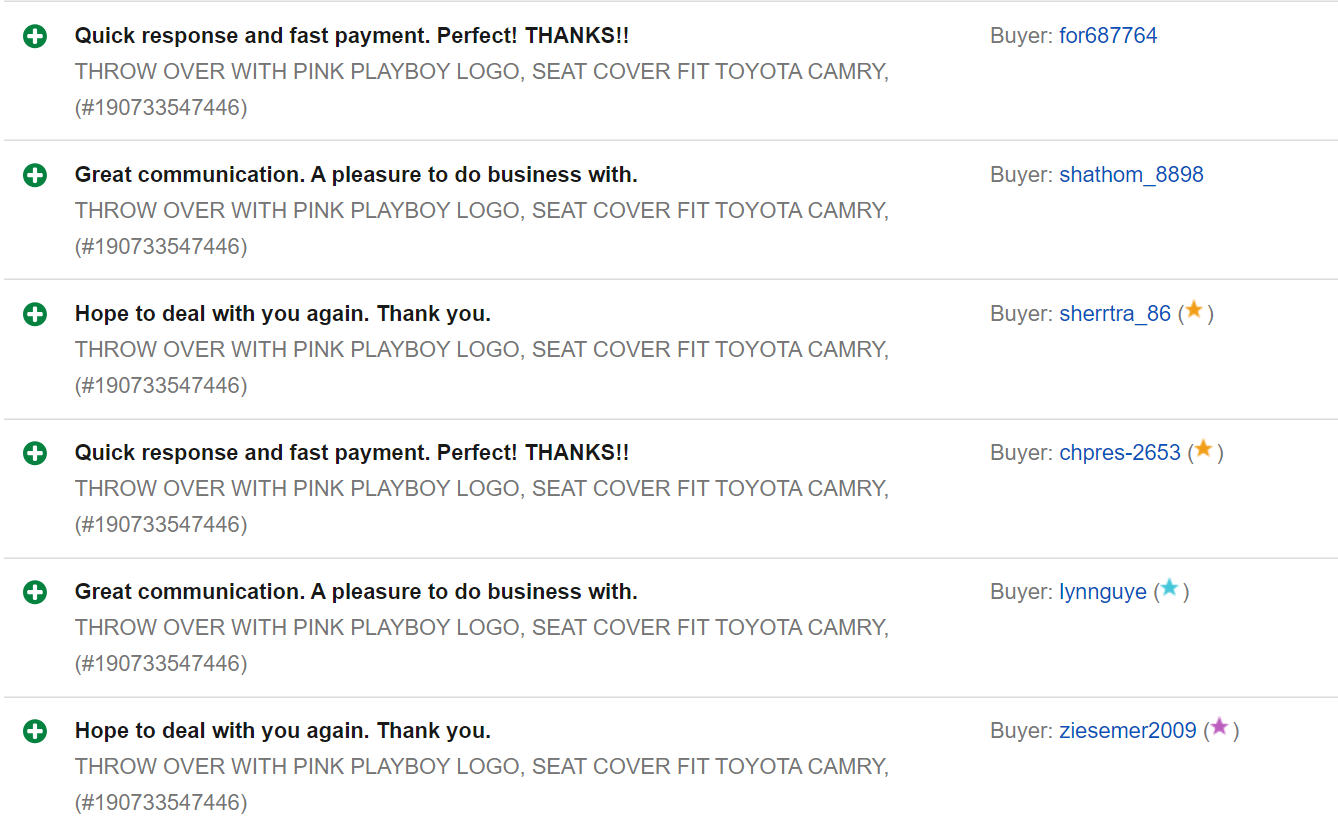Click the yellow star next to chpres-2653

pyautogui.click(x=1204, y=450)
